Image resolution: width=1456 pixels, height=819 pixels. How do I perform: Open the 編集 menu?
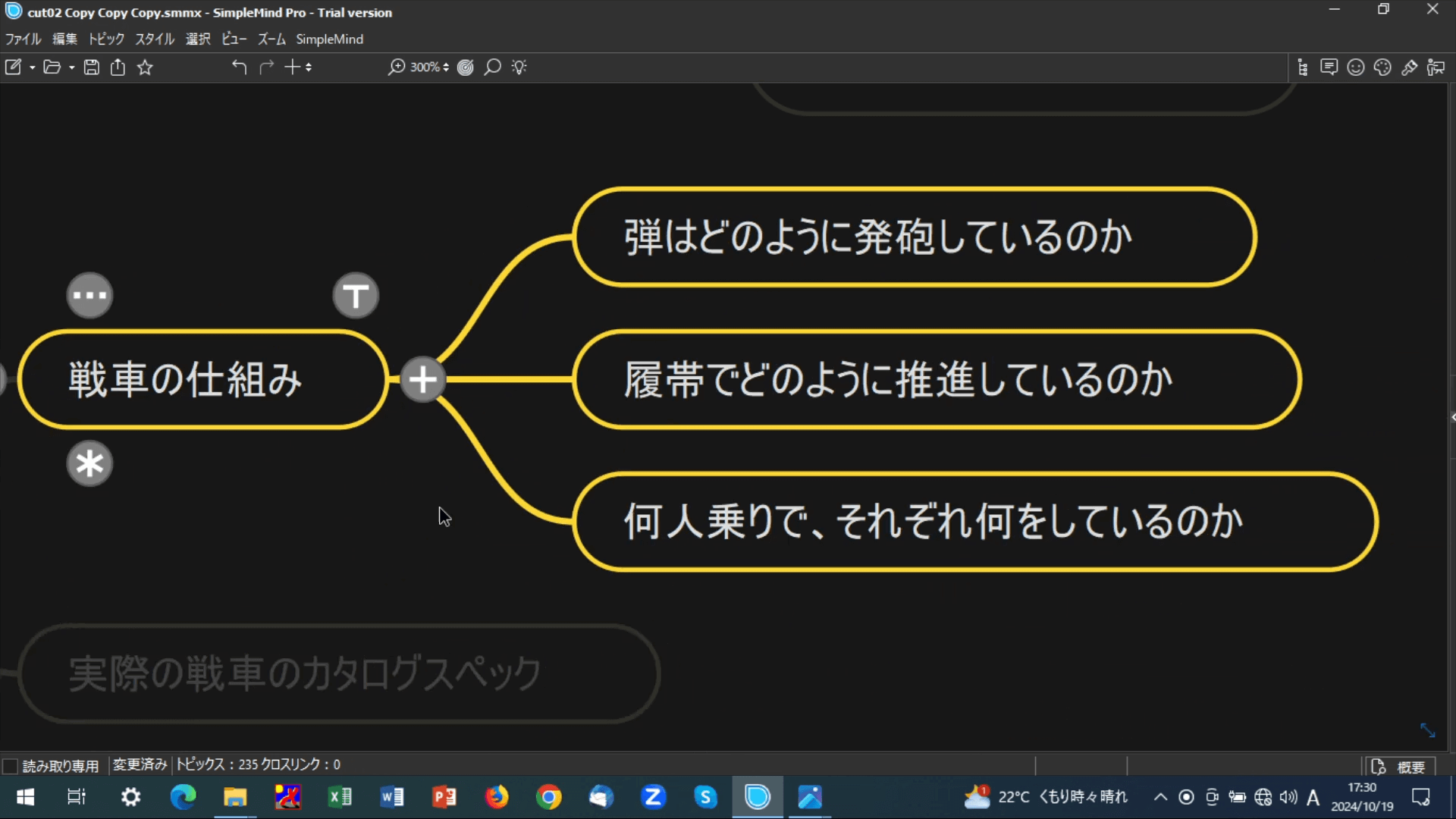point(64,39)
